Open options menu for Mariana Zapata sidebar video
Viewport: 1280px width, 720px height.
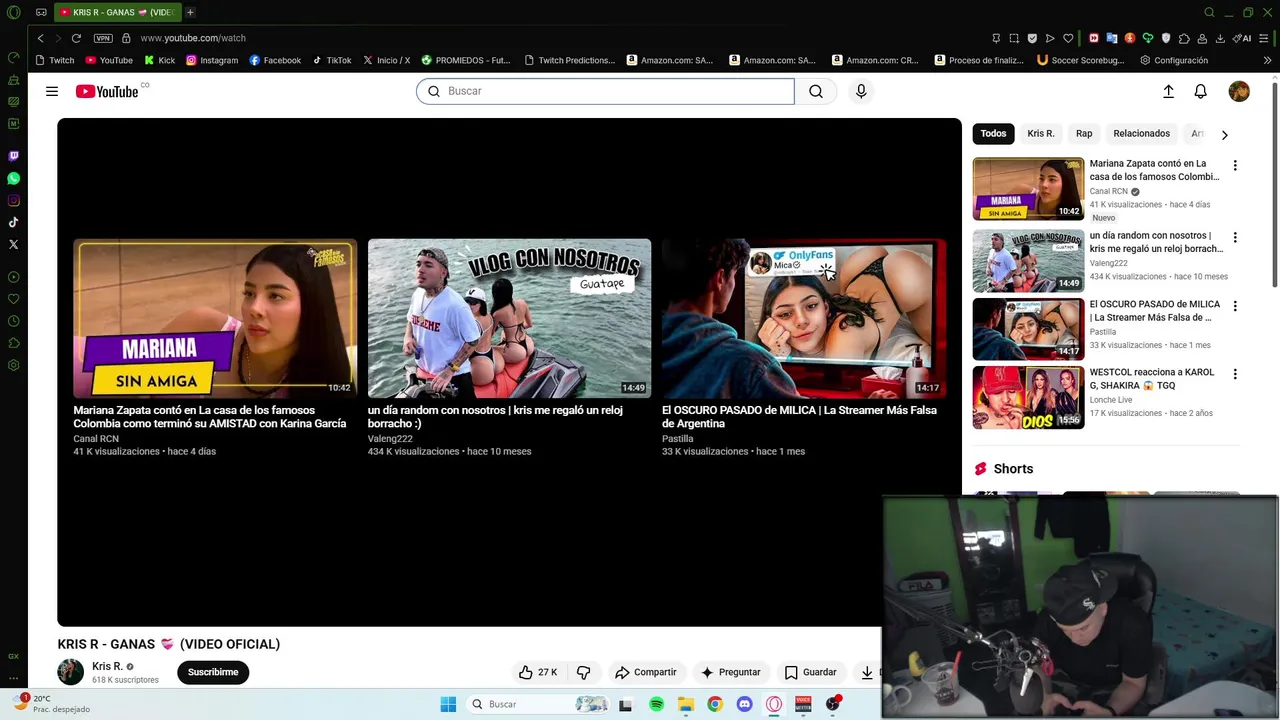point(1235,165)
